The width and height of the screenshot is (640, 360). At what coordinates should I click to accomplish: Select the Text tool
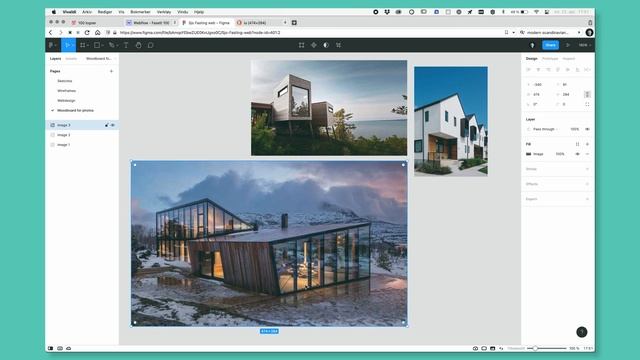point(126,45)
